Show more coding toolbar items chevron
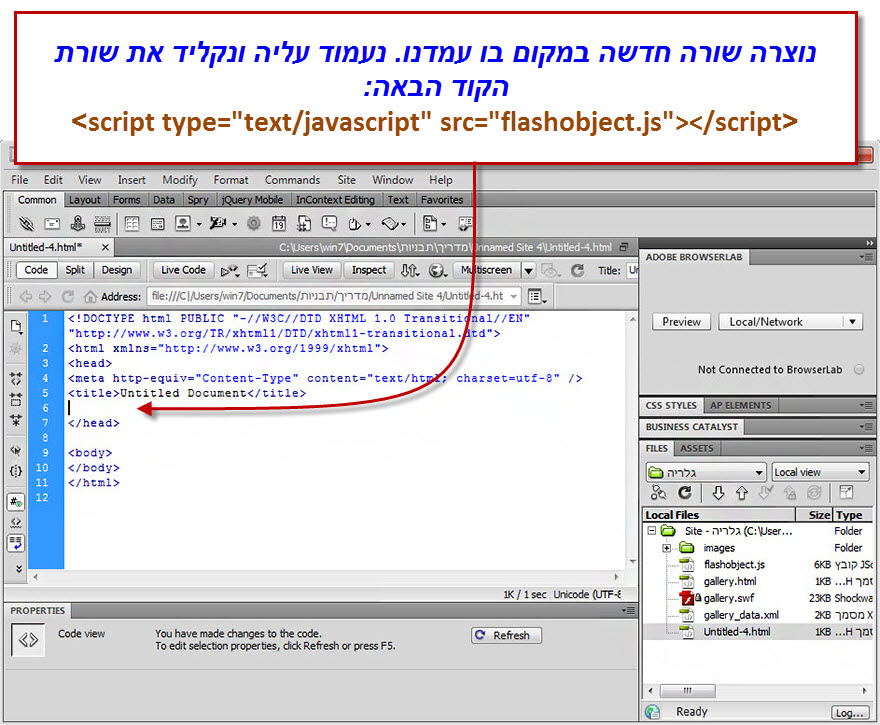Viewport: 880px width, 725px height. point(19,568)
